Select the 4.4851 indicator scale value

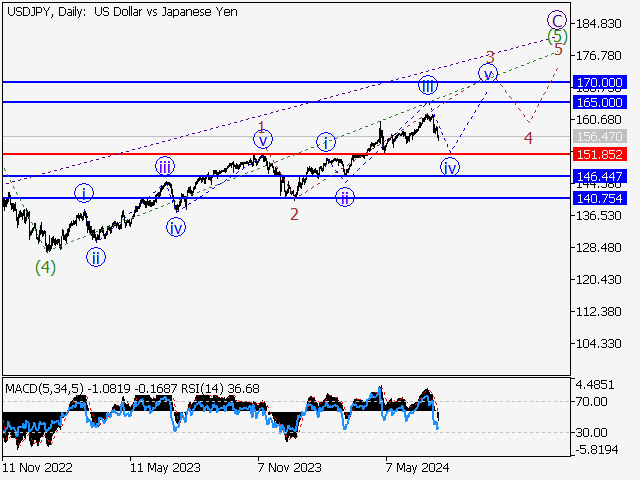[x=595, y=384]
